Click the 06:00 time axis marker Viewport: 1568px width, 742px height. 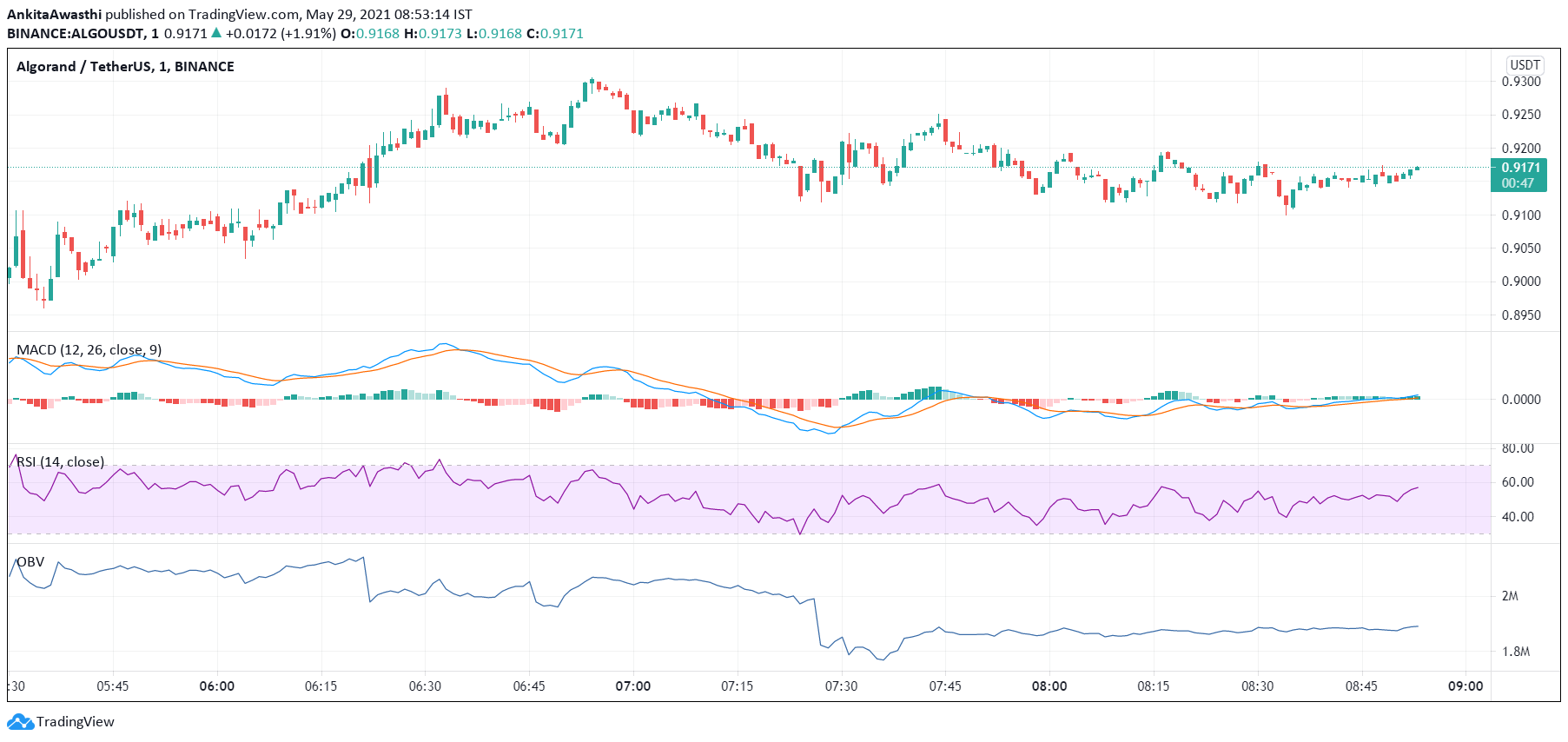point(216,686)
